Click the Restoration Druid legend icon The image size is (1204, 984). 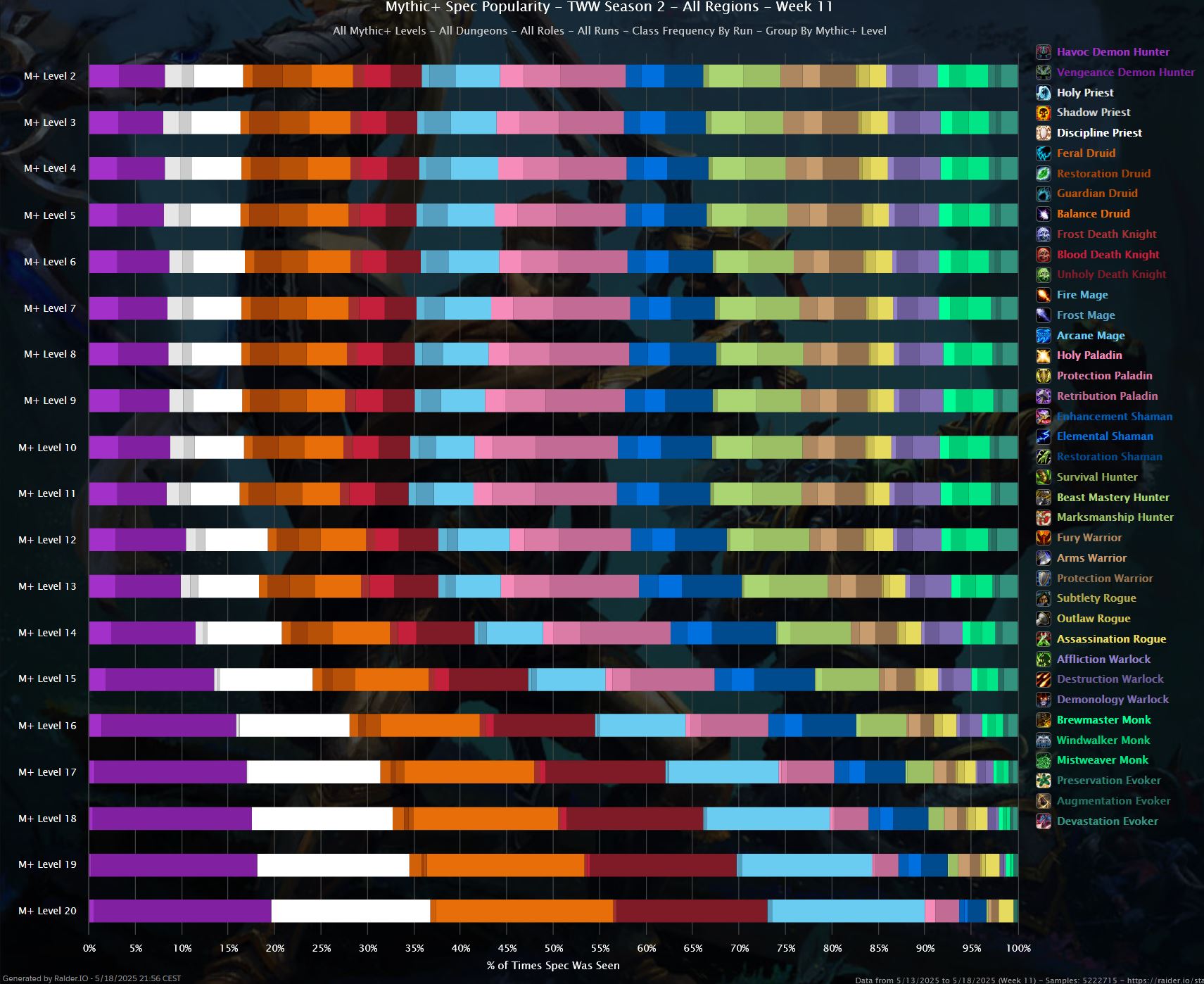point(1044,173)
